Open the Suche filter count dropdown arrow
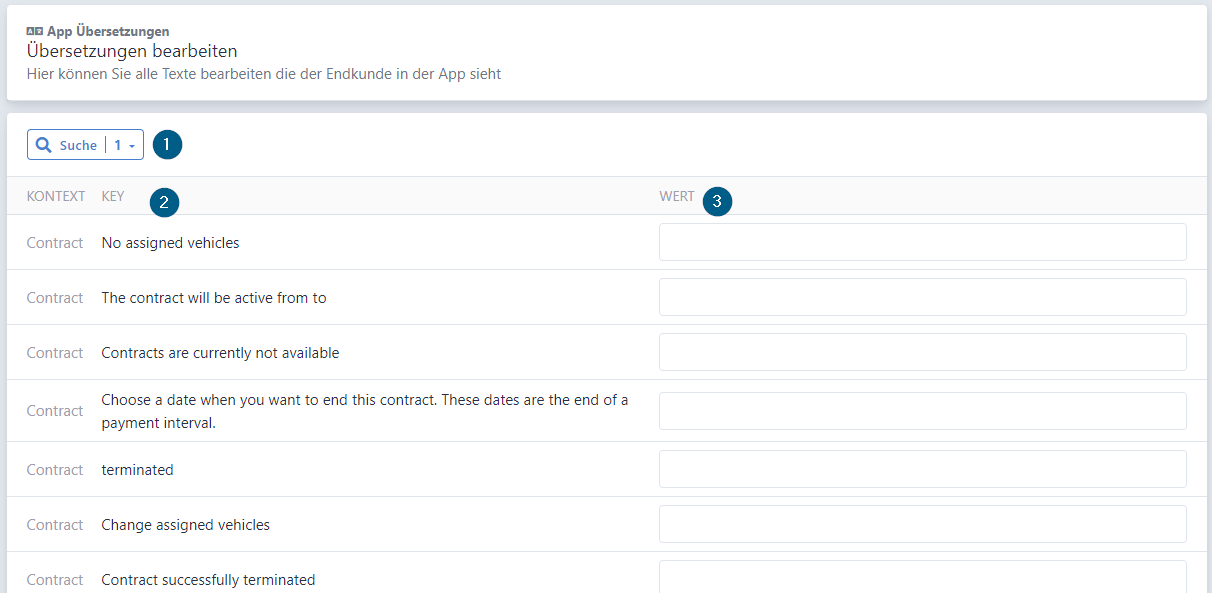Screen dimensions: 1212x593 point(132,146)
